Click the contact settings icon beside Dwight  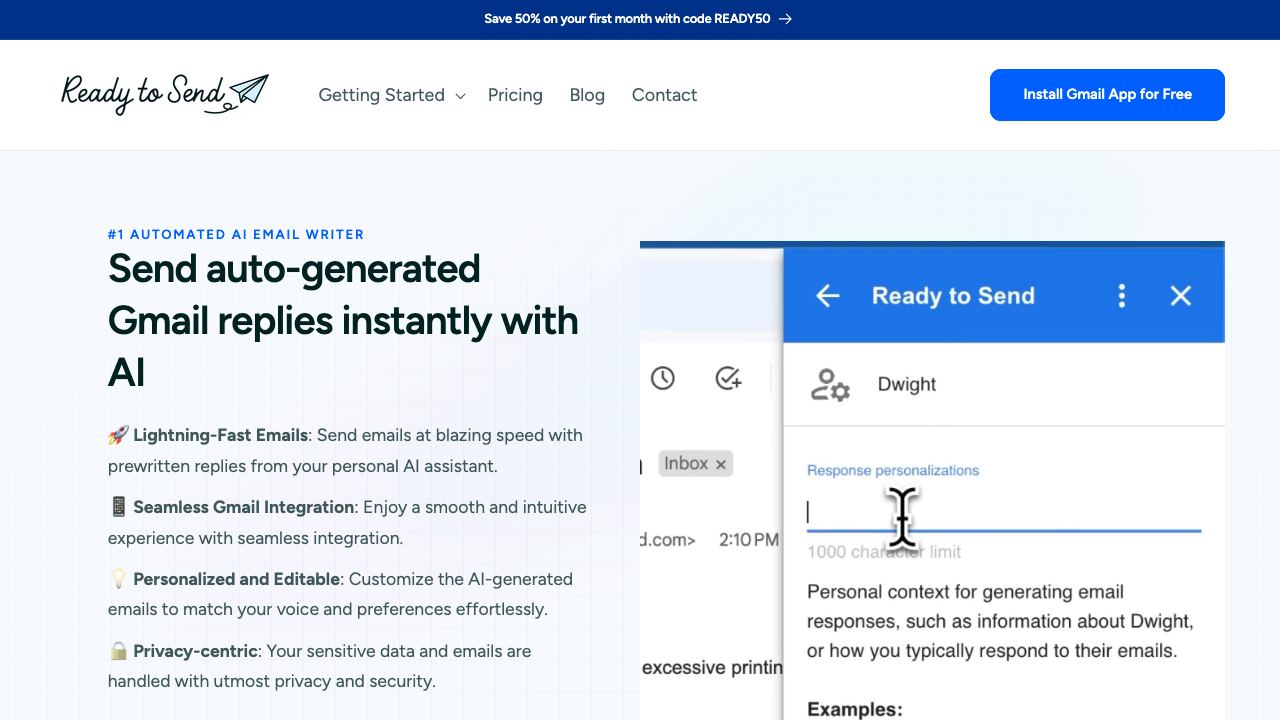pyautogui.click(x=830, y=385)
